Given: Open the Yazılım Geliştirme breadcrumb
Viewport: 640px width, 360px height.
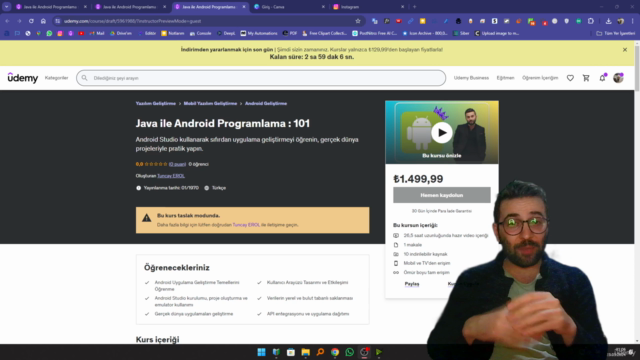Looking at the screenshot, I should (156, 104).
